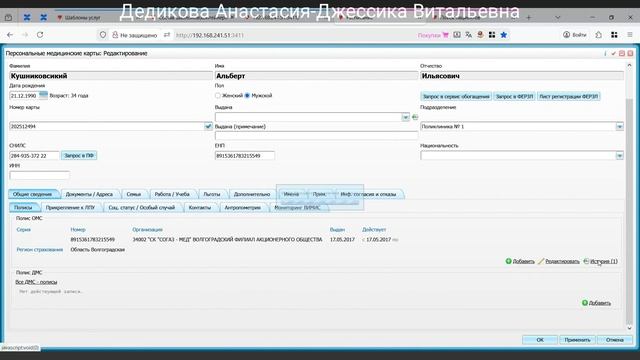Open the browser hamburger menu
The image size is (640, 360).
pos(630,35)
